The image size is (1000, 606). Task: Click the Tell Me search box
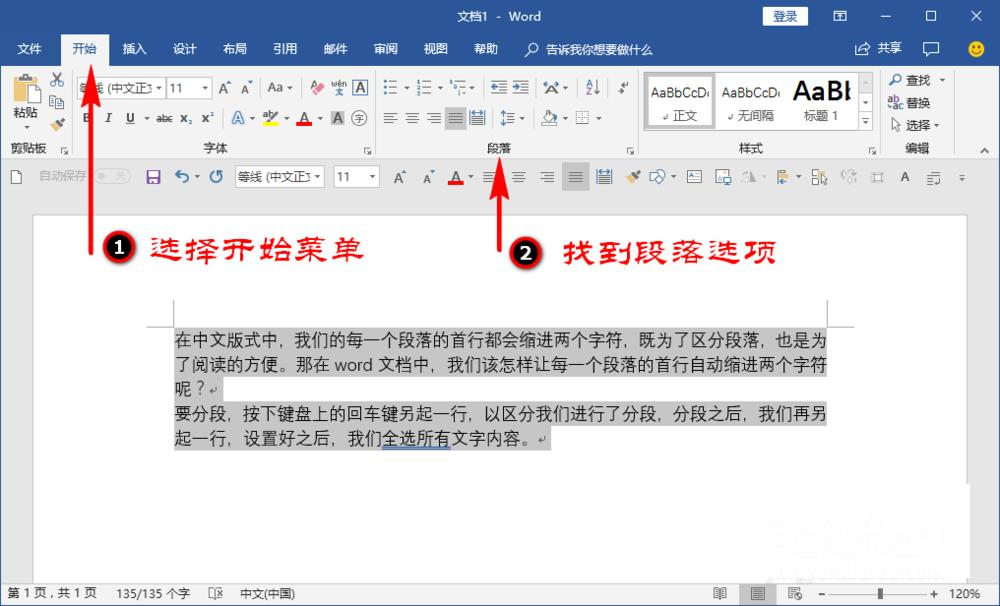point(589,49)
